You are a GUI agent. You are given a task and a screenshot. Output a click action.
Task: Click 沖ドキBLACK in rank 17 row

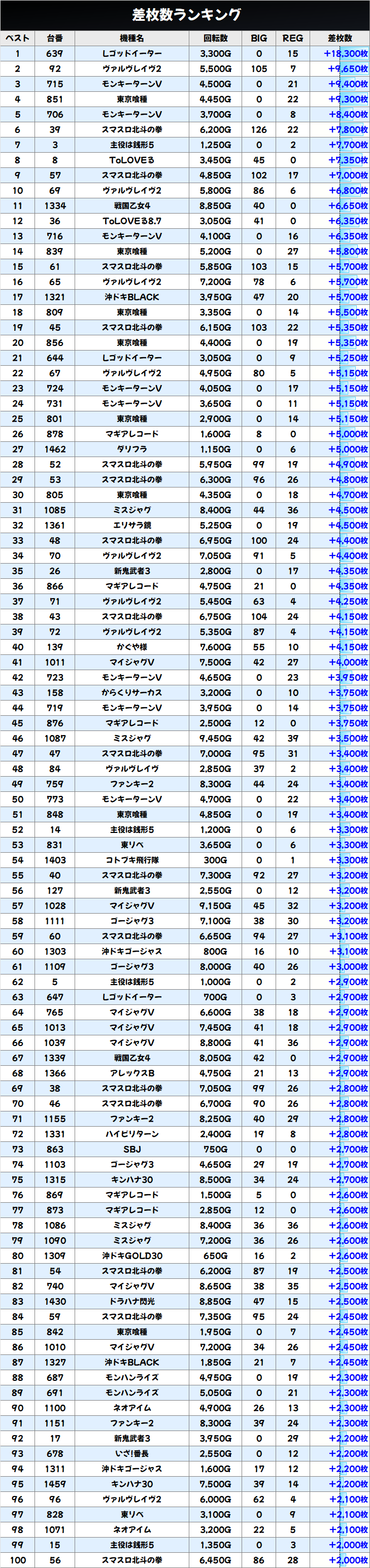pos(131,297)
